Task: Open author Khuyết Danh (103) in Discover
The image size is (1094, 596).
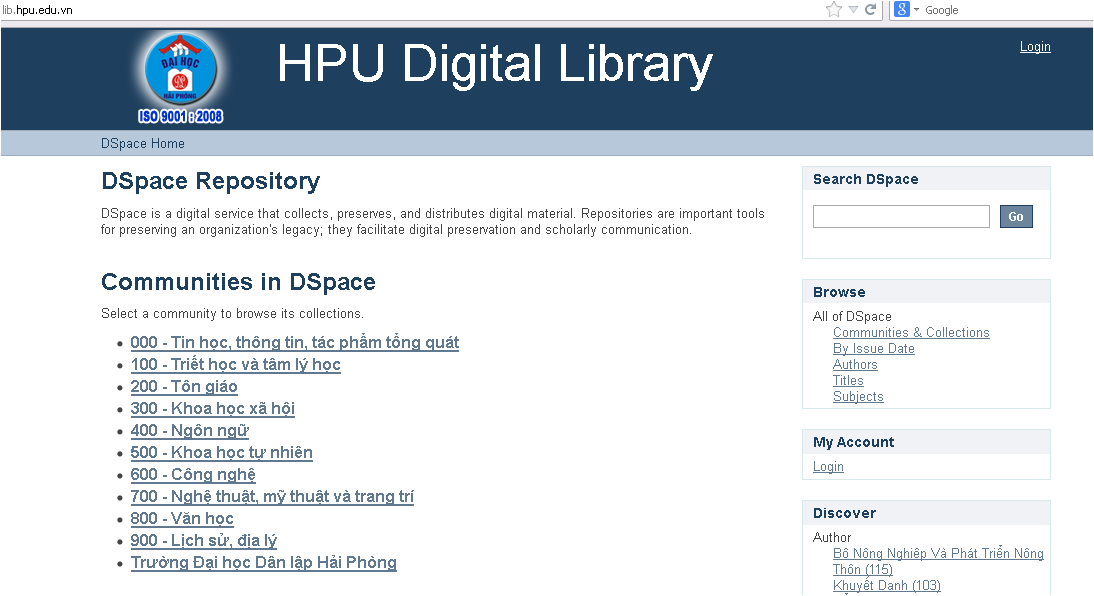Action: (x=886, y=585)
